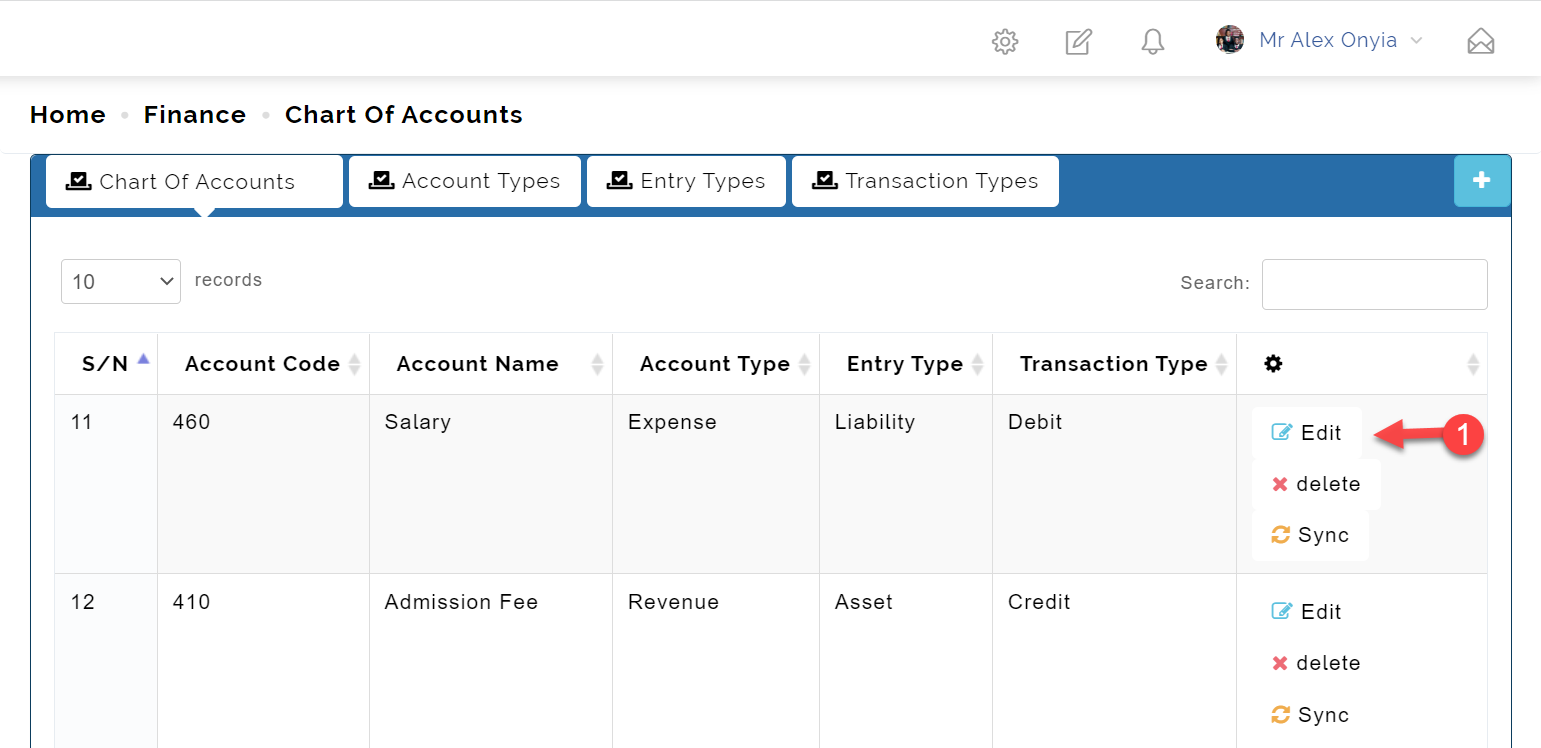Go to Home breadcrumb
This screenshot has height=748, width=1541.
(x=68, y=115)
